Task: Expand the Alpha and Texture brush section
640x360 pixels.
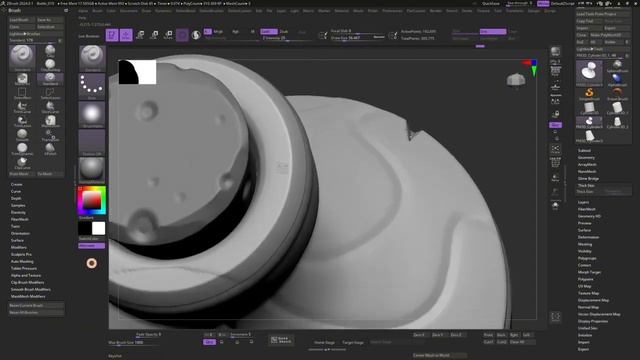Action: tap(26, 276)
